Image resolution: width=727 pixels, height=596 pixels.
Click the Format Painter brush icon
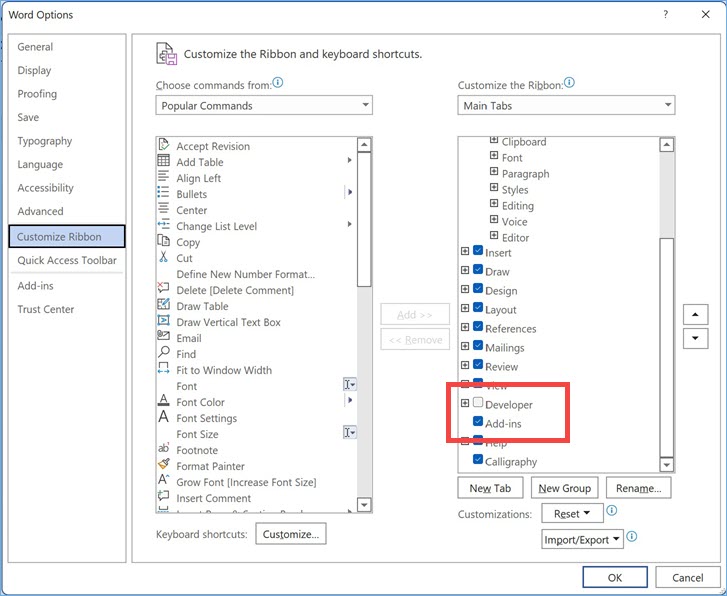(164, 466)
